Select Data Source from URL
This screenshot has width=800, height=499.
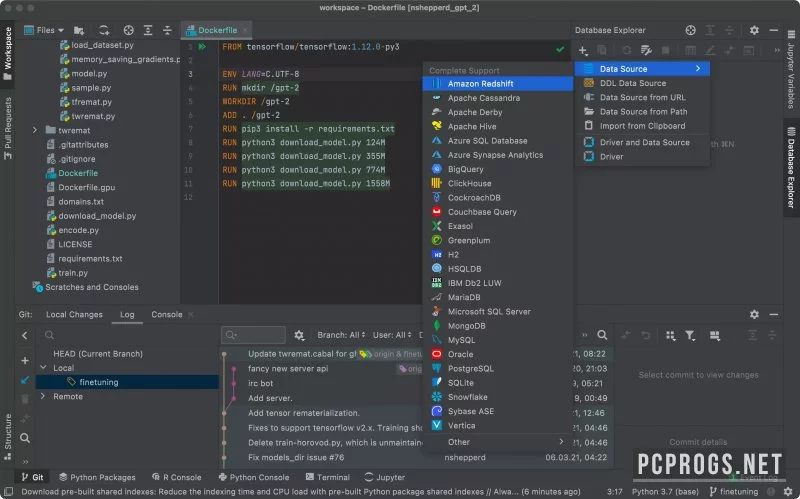(642, 97)
